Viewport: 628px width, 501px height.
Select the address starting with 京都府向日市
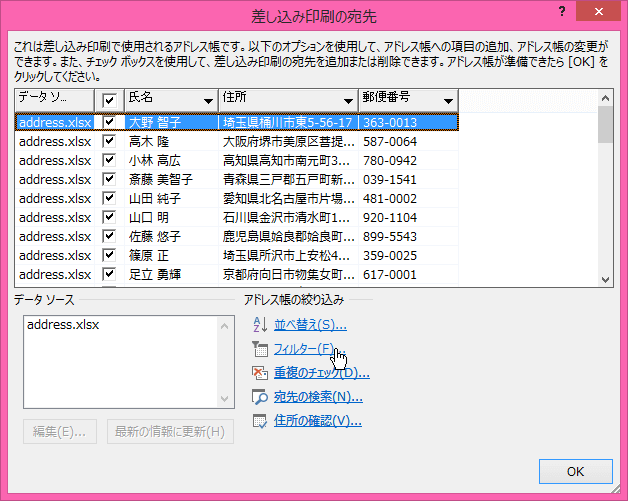point(288,275)
